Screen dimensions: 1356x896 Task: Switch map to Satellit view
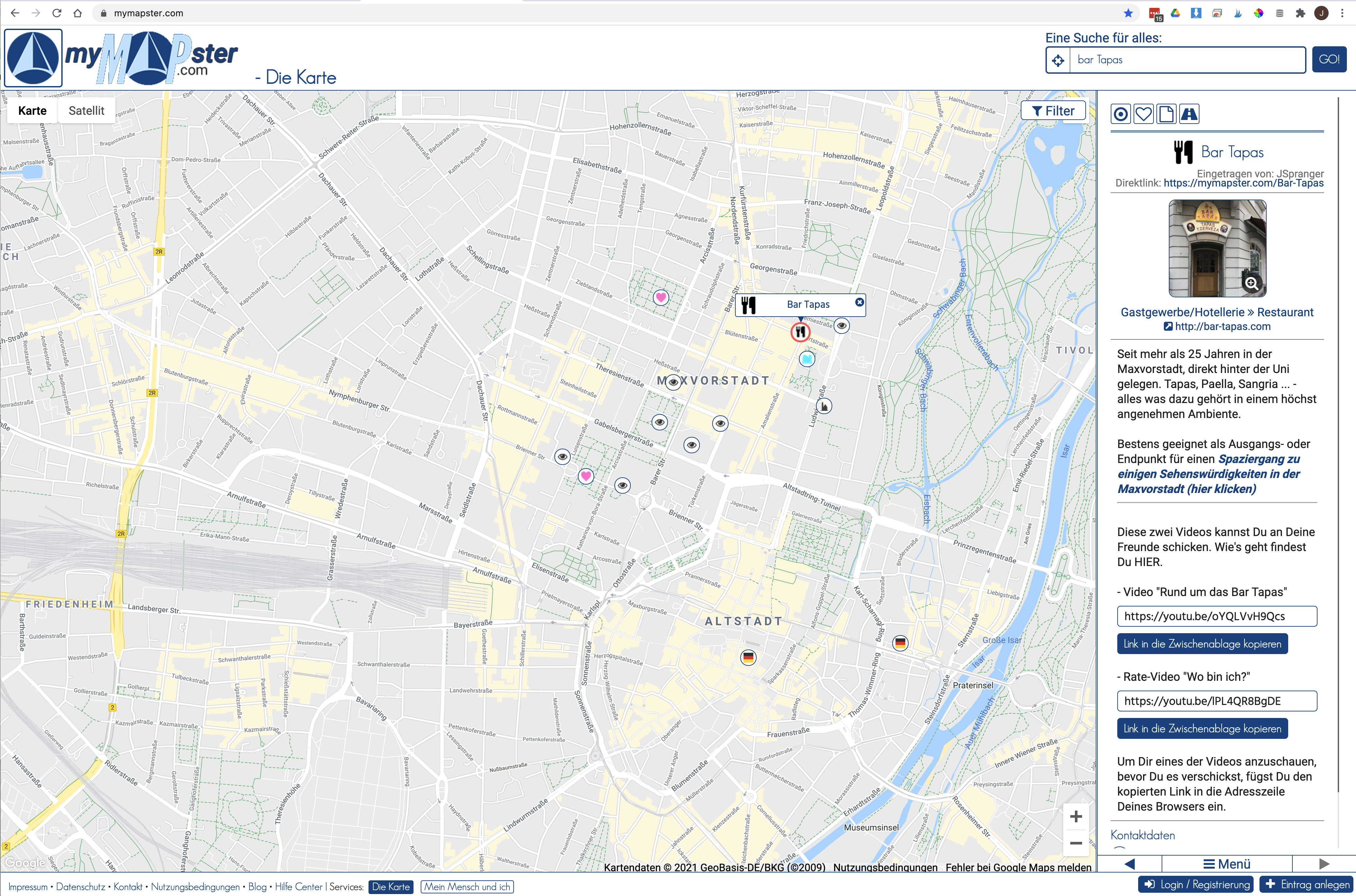click(x=86, y=111)
